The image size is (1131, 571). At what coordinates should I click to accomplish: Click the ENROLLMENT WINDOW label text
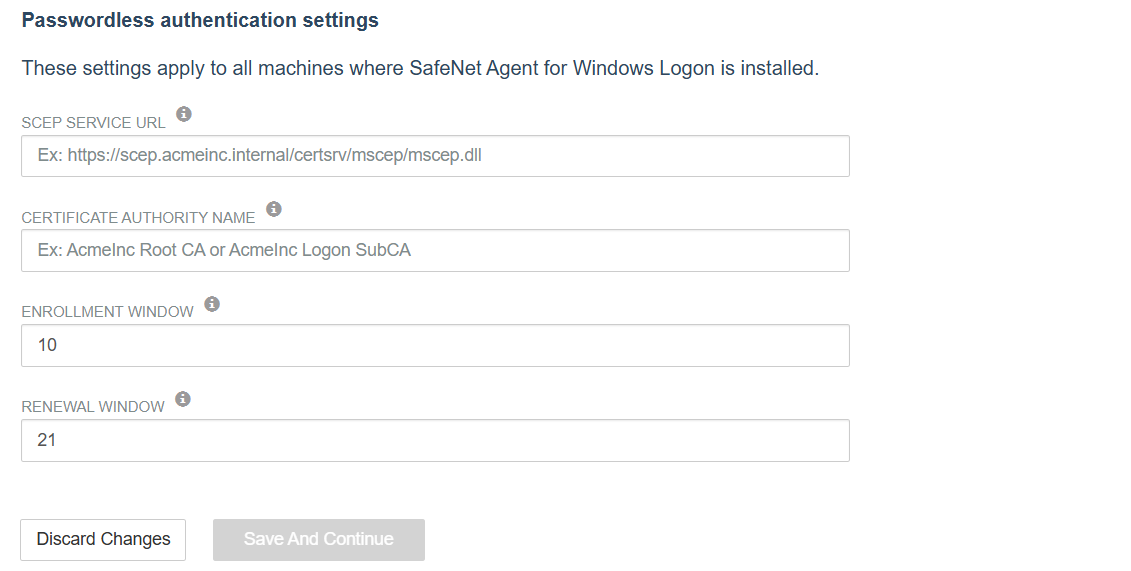tap(107, 312)
